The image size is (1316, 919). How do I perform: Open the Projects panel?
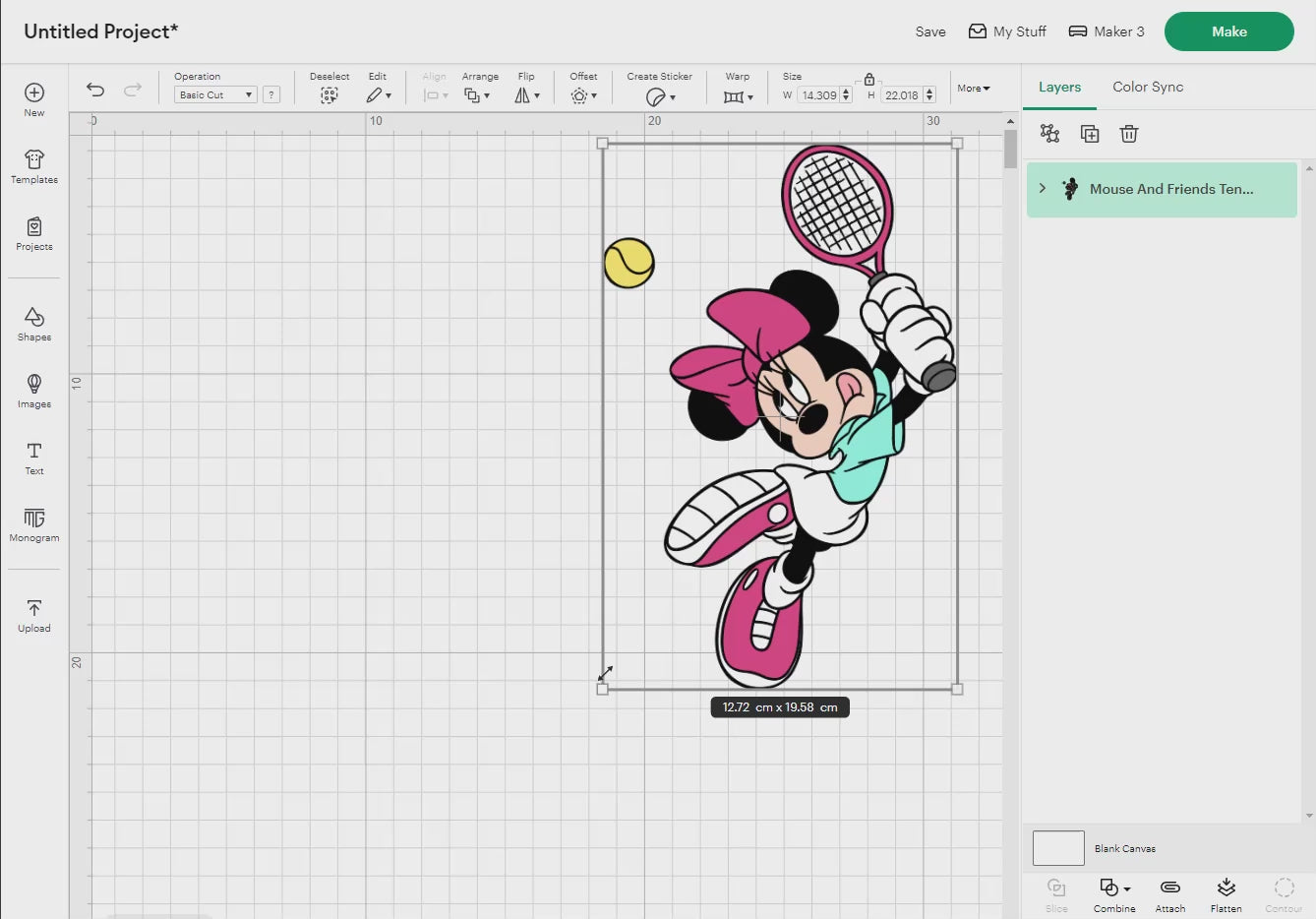(x=34, y=233)
